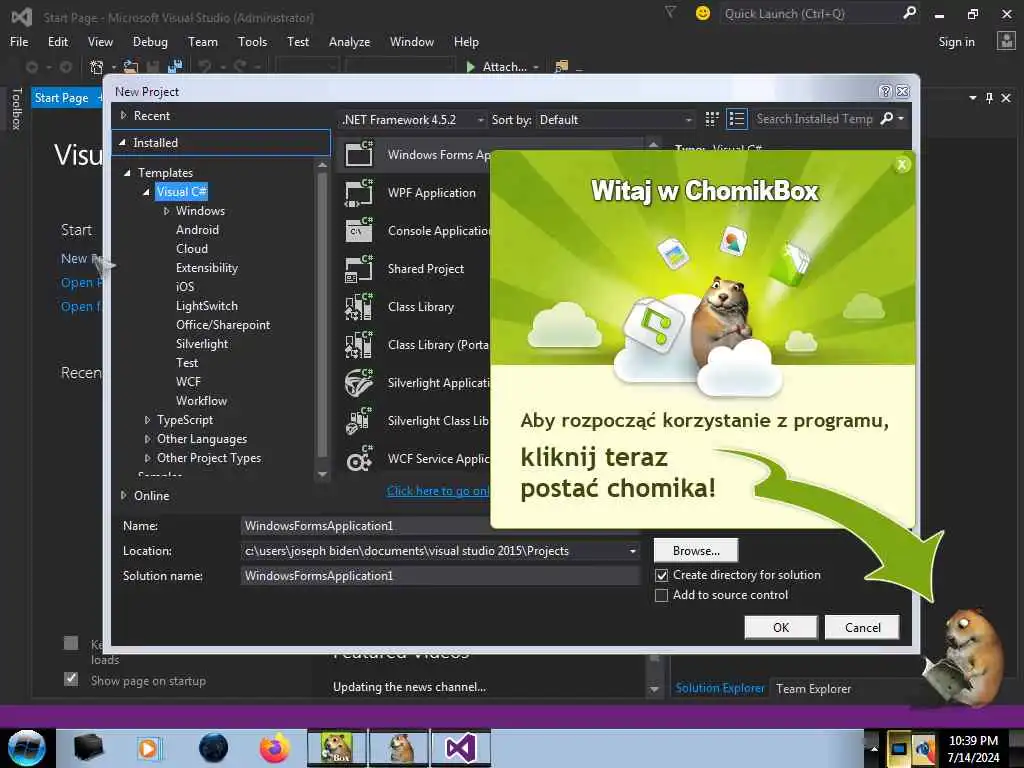Screen dimensions: 1024x768
Task: Click the Quick Launch search icon
Action: (x=909, y=13)
